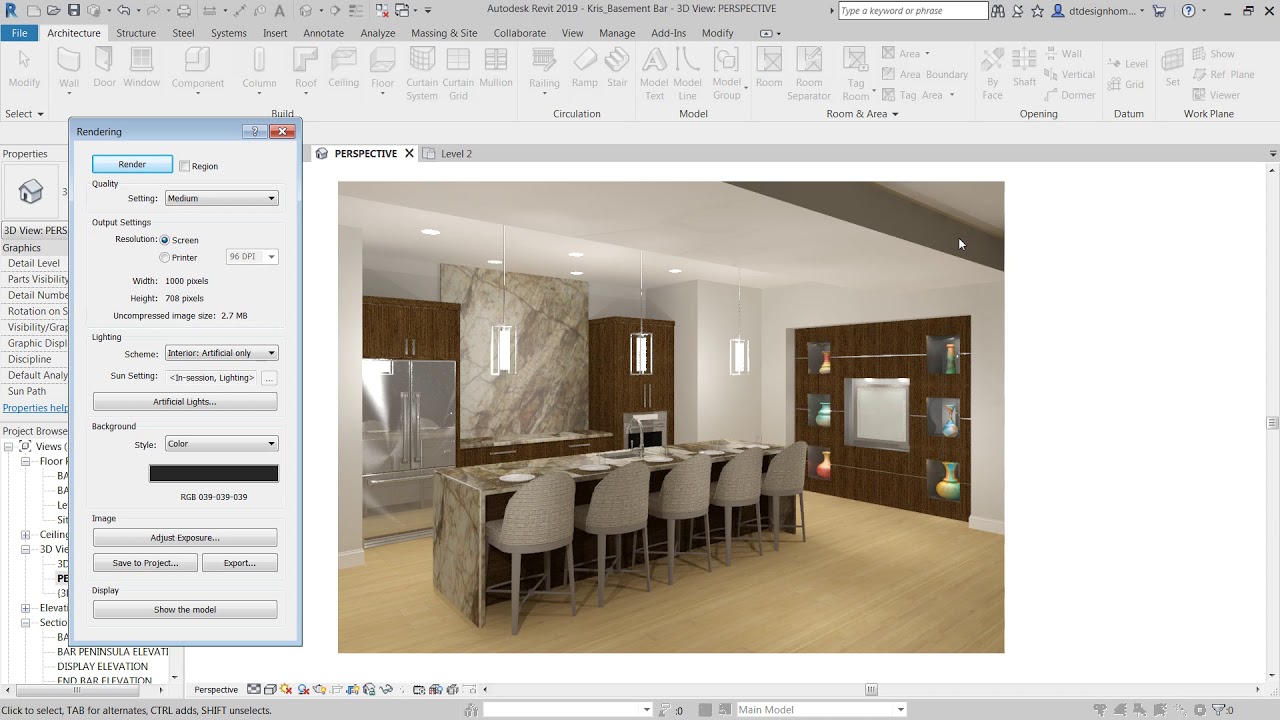
Task: Select the Stair tool
Action: click(617, 68)
